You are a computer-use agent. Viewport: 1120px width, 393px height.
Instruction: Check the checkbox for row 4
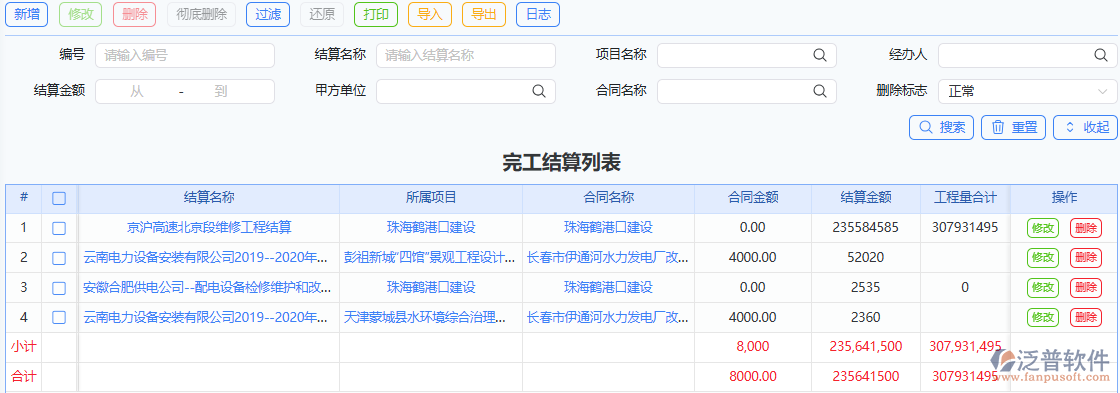coord(59,317)
